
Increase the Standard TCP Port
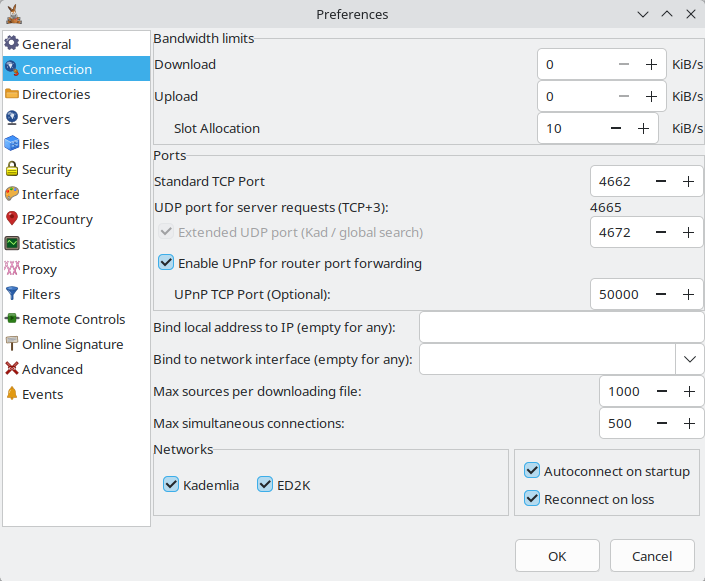[x=688, y=181]
